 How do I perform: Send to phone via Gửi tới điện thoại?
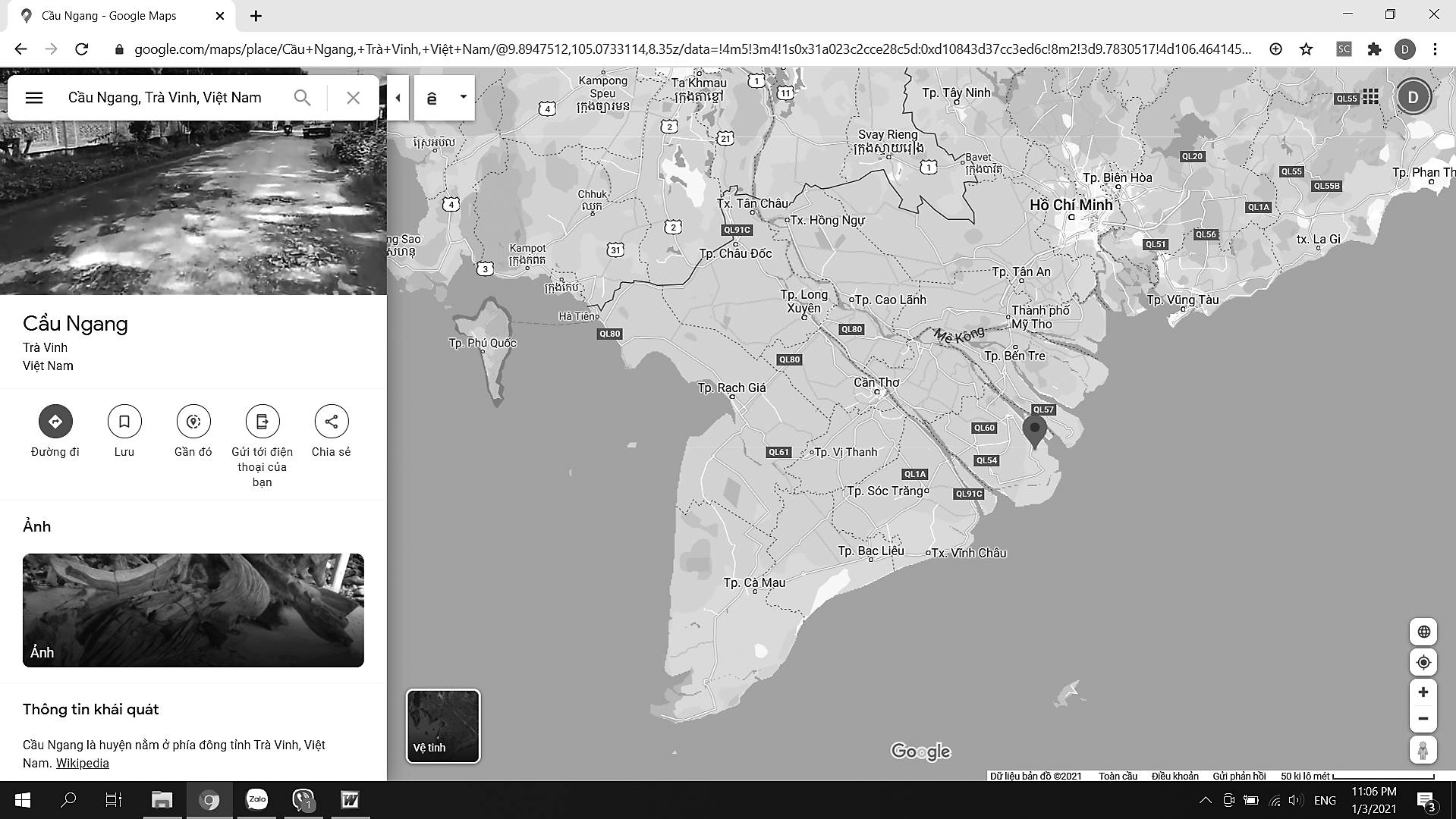[262, 422]
